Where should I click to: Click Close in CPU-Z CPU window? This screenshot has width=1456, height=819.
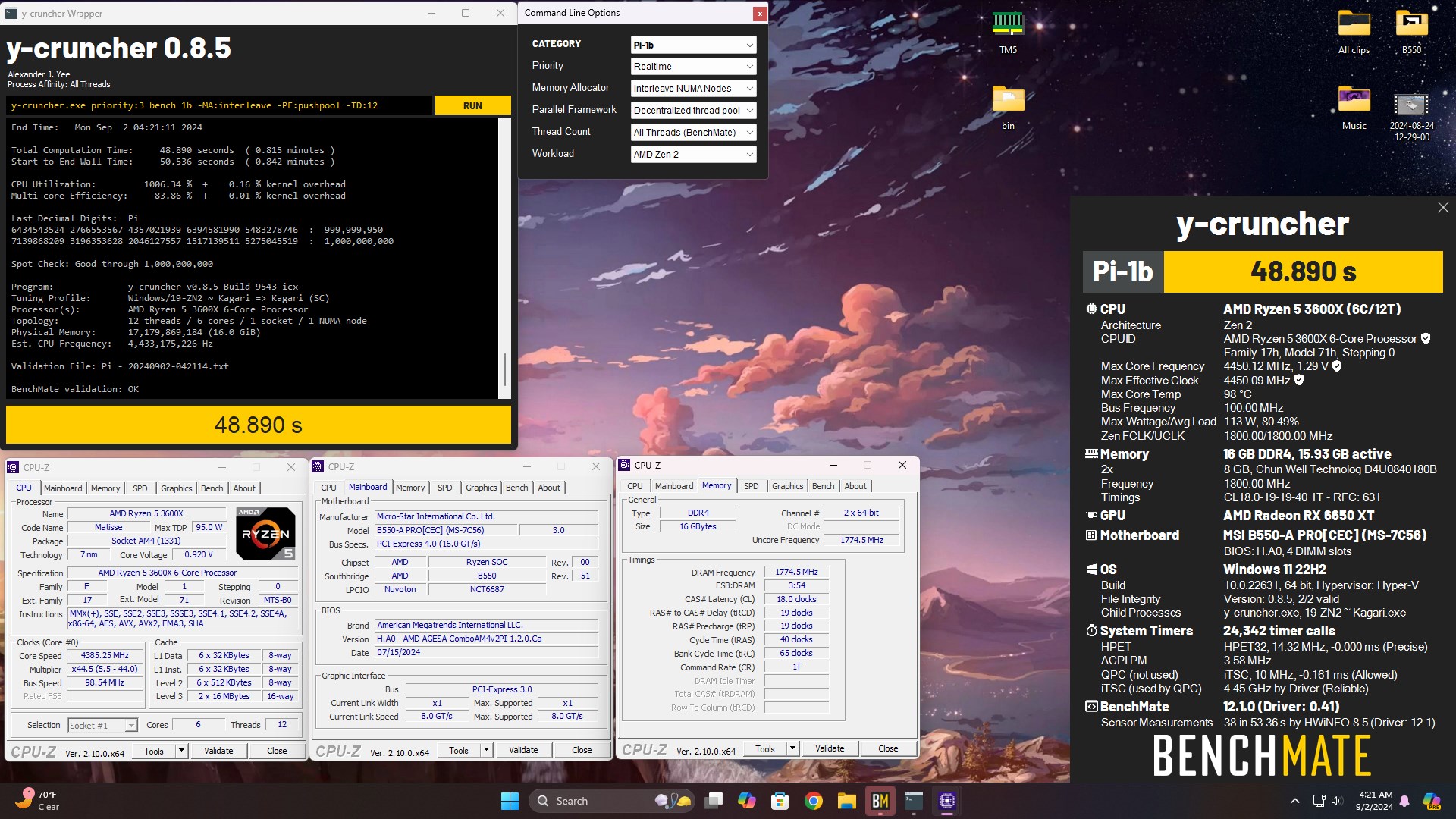point(277,751)
